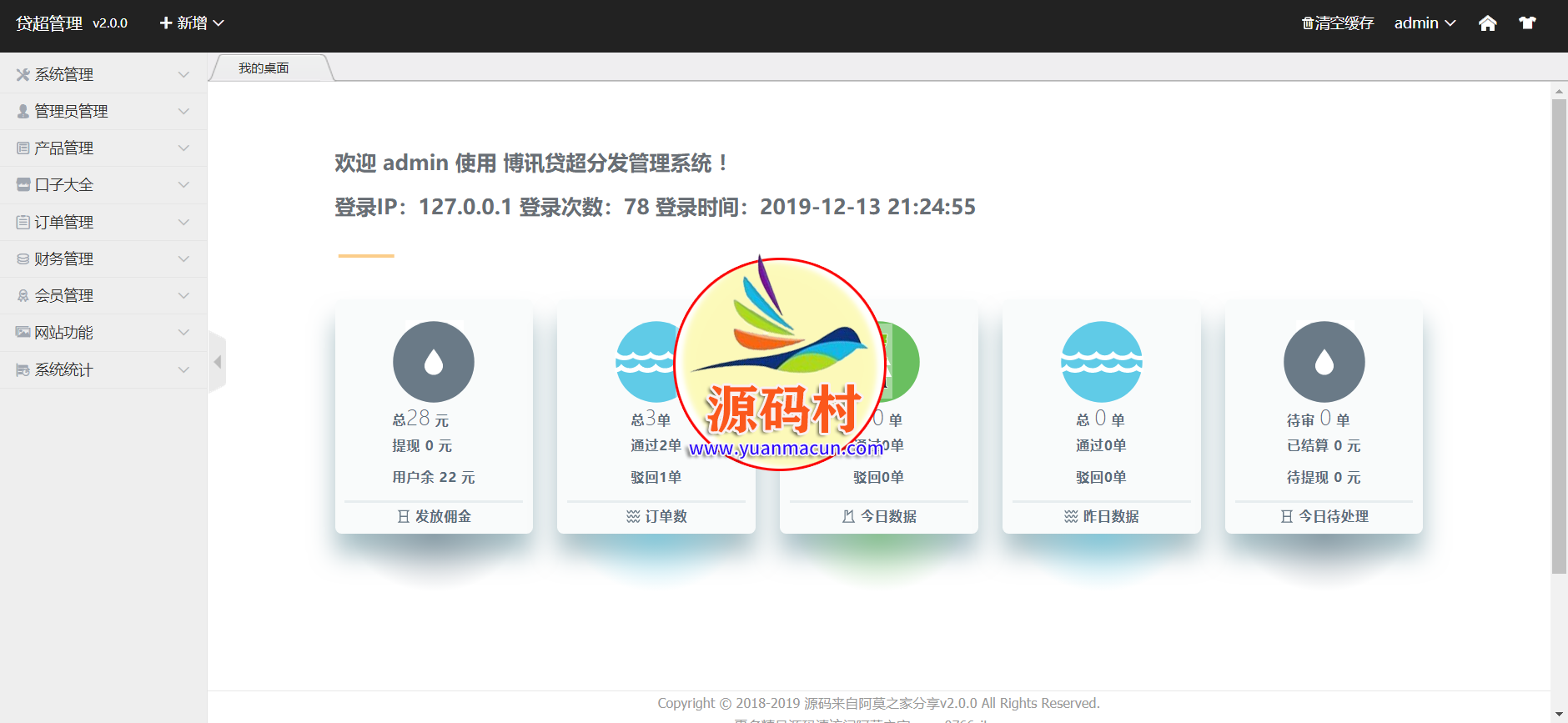The height and width of the screenshot is (723, 1568).
Task: Click the droplet icon on the 今日待处理 card
Action: click(1324, 362)
